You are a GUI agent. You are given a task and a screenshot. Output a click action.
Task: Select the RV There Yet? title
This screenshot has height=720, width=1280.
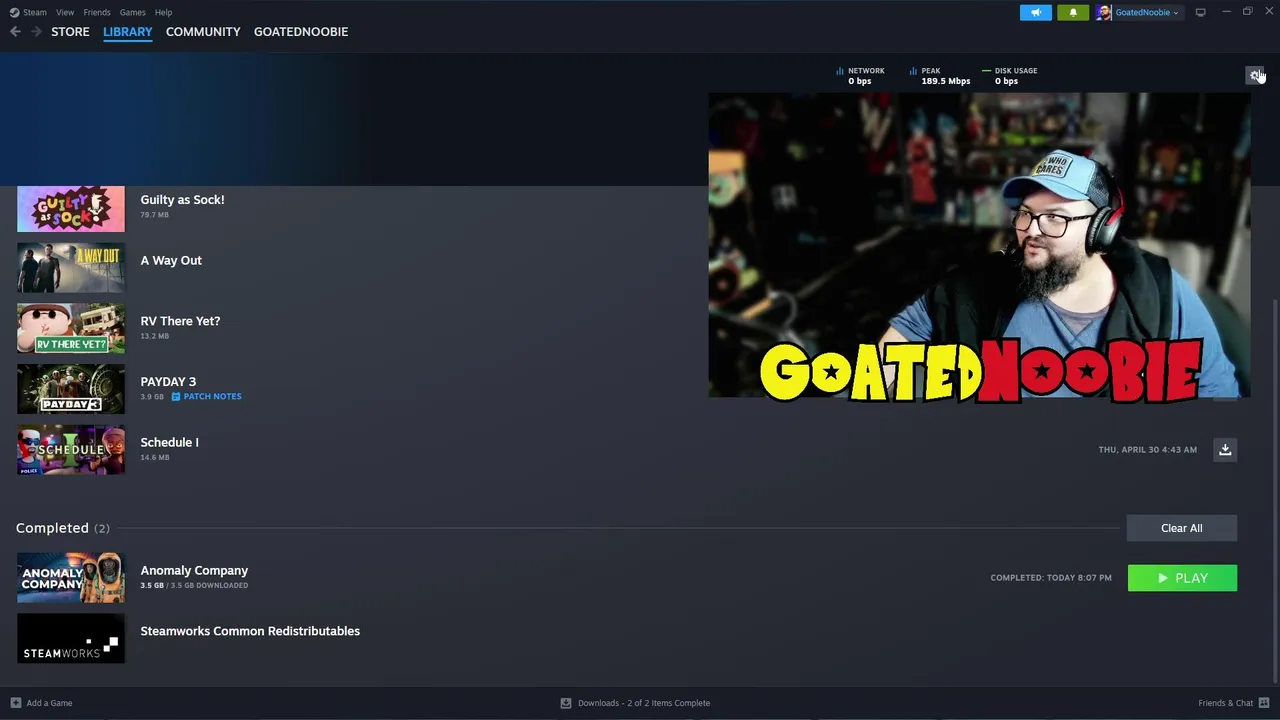180,321
